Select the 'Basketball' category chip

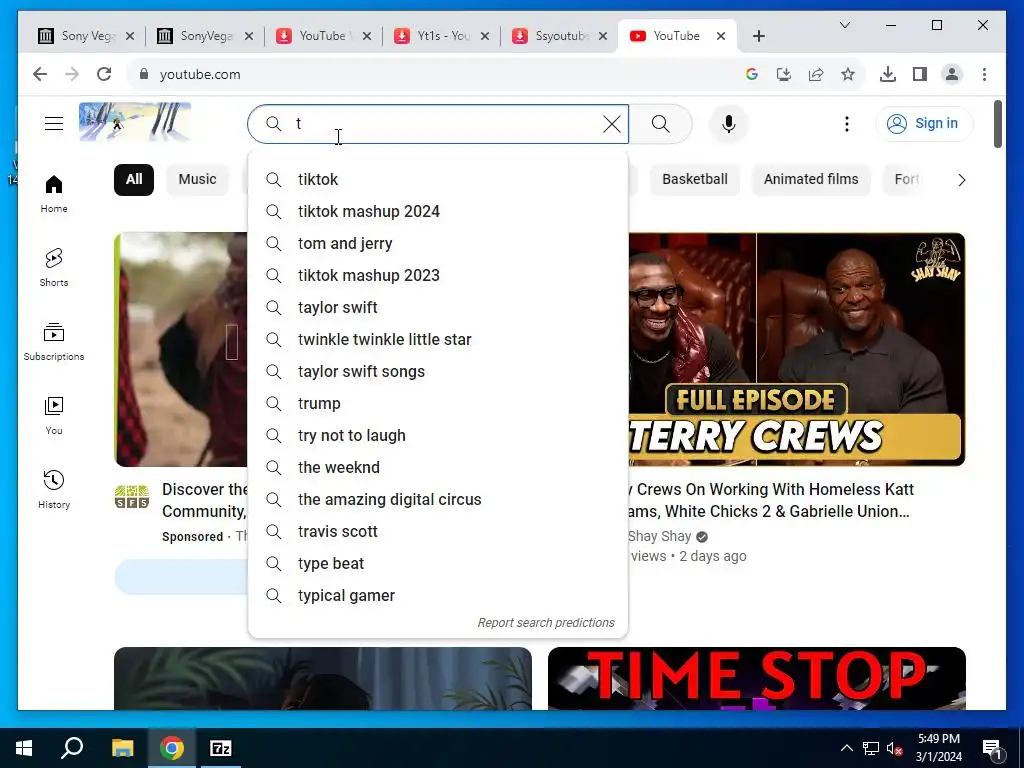(x=695, y=180)
